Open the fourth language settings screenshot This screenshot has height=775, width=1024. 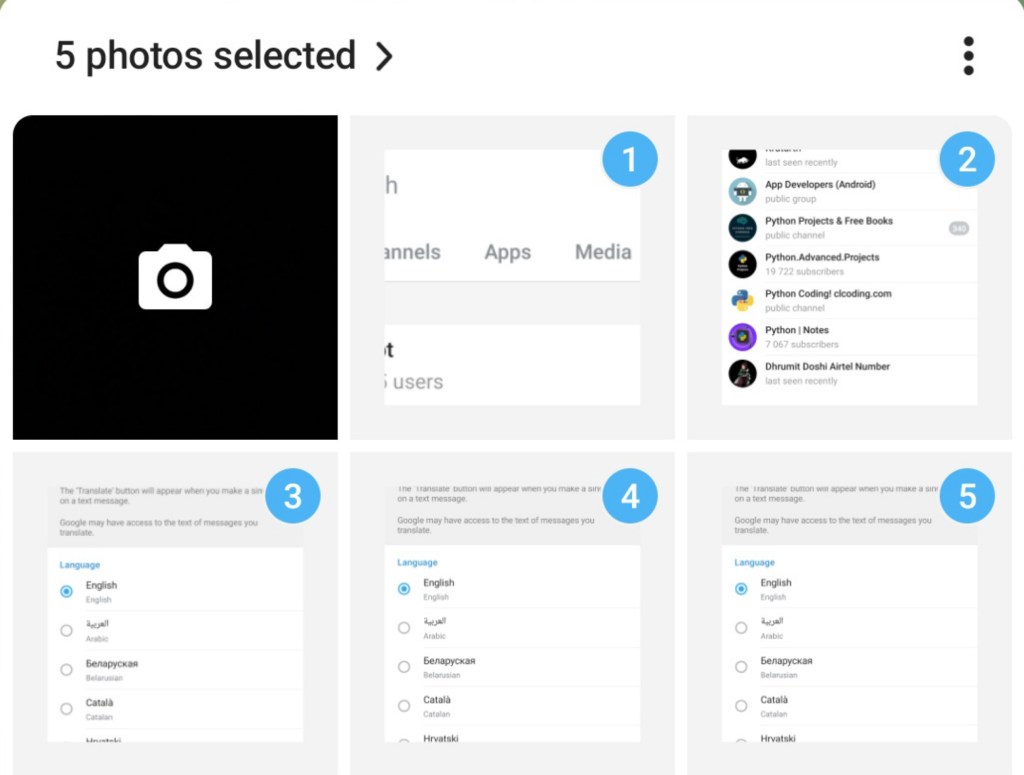(511, 630)
